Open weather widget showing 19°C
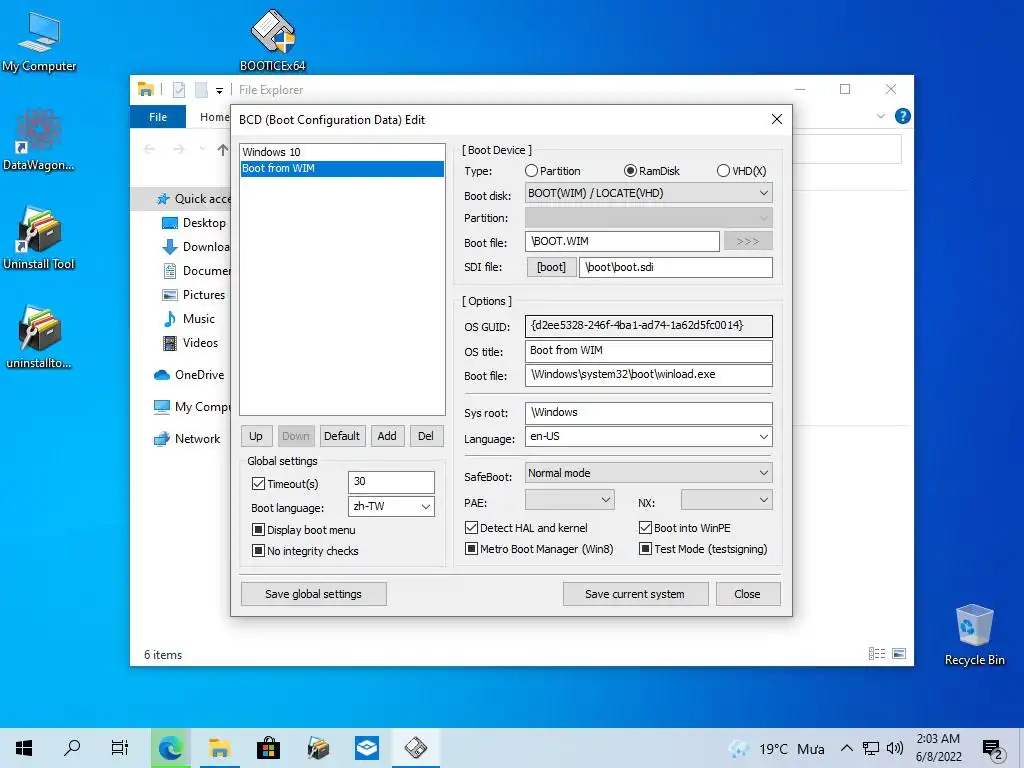The image size is (1024, 768). pyautogui.click(x=776, y=749)
